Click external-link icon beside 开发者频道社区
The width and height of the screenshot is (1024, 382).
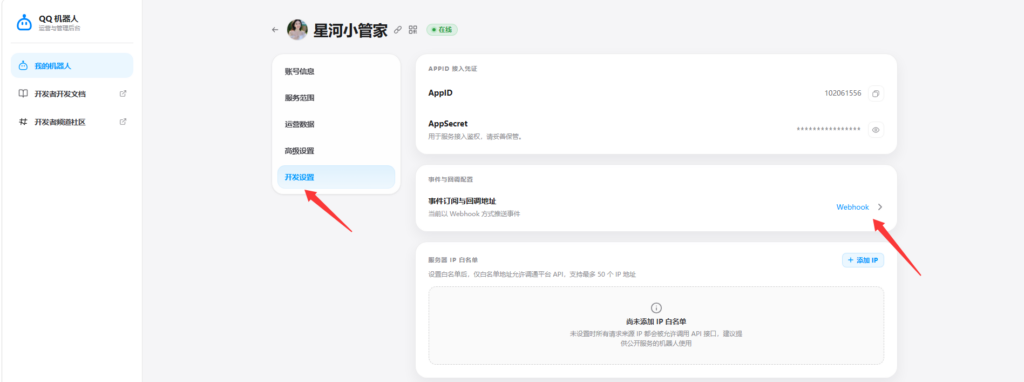pos(123,121)
